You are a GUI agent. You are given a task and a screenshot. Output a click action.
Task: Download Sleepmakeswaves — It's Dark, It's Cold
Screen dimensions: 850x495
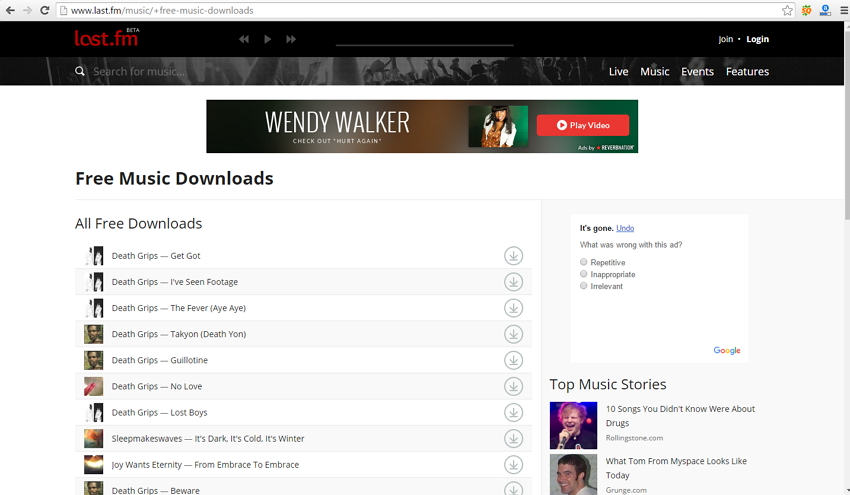tap(513, 438)
